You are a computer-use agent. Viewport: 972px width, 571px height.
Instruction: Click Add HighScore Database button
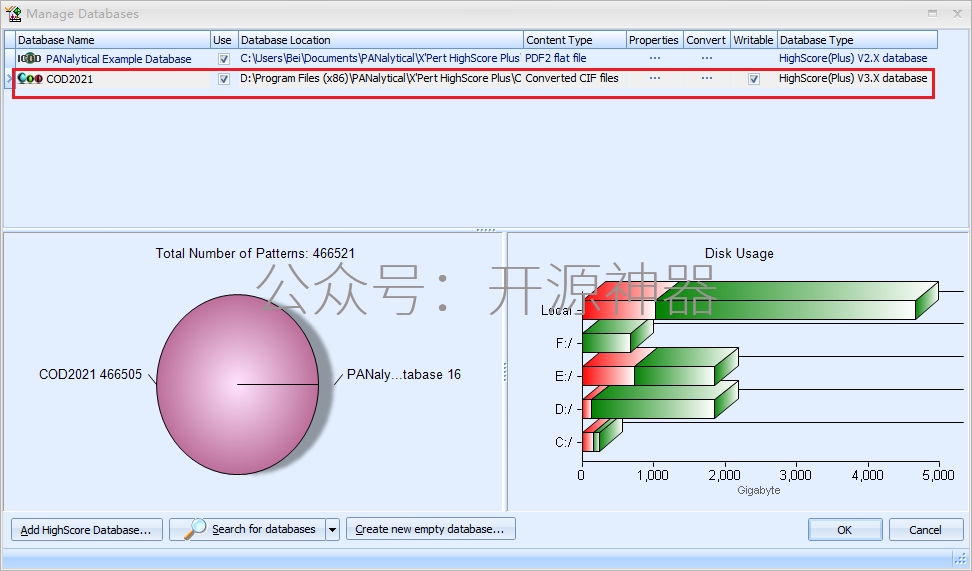tap(87, 529)
